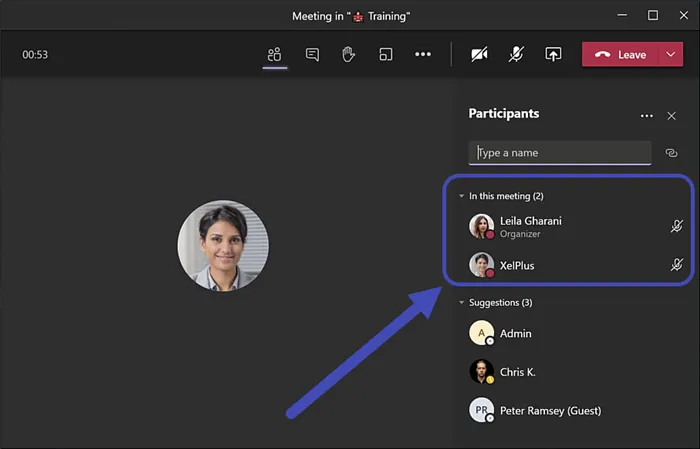The image size is (700, 449).
Task: Collapse the In this meeting section
Action: (461, 196)
